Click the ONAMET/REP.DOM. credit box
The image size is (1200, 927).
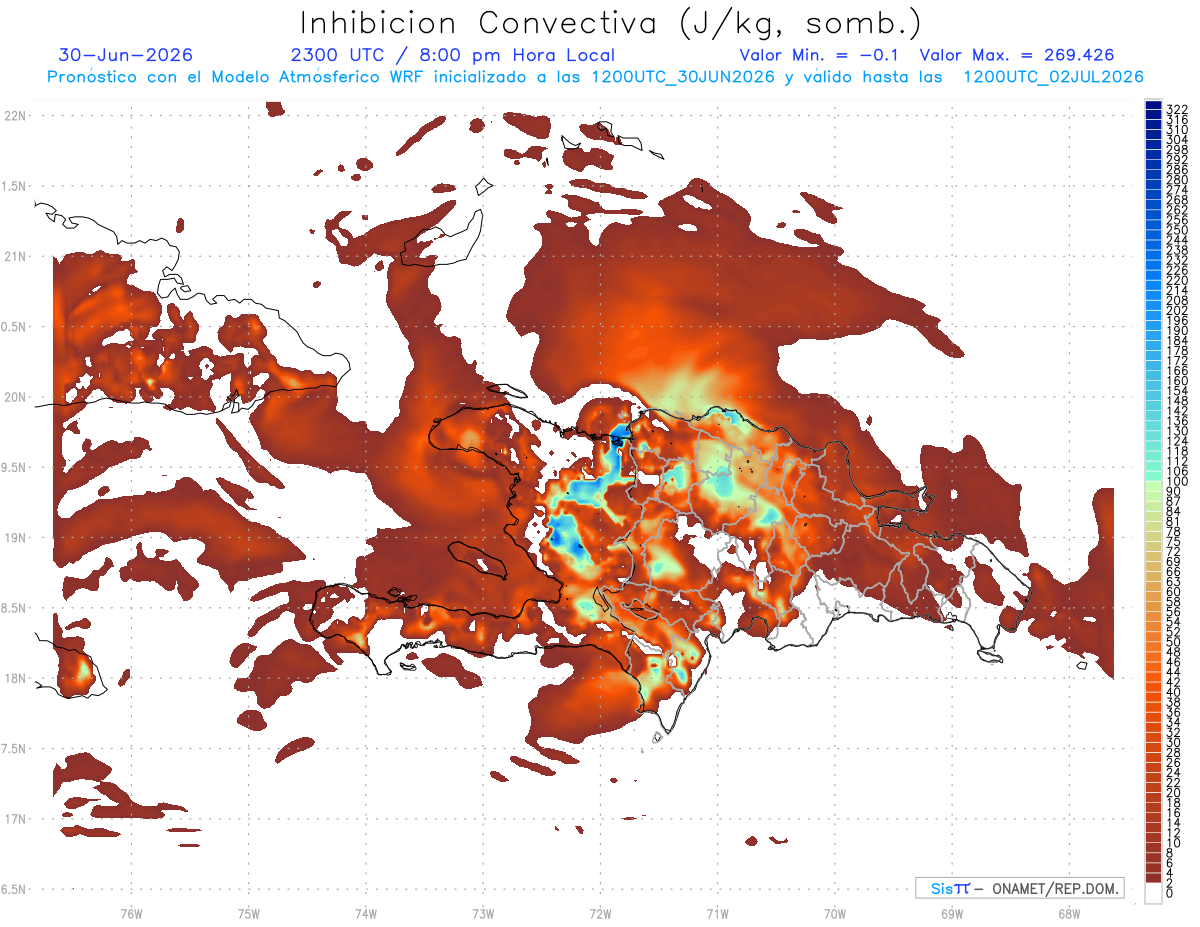[1019, 888]
